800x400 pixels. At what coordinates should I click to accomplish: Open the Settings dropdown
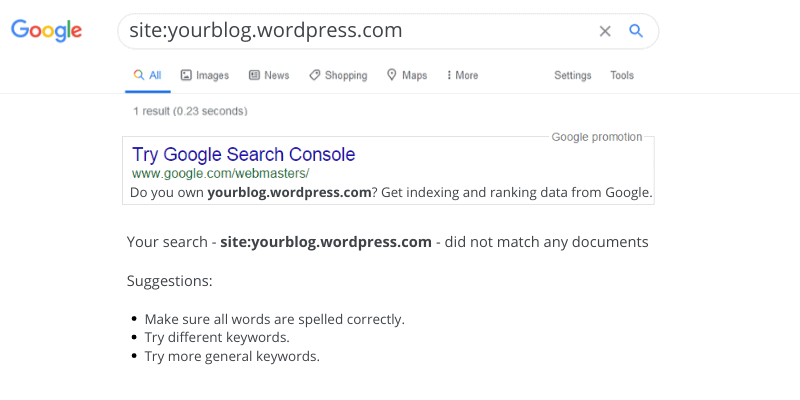[x=573, y=75]
